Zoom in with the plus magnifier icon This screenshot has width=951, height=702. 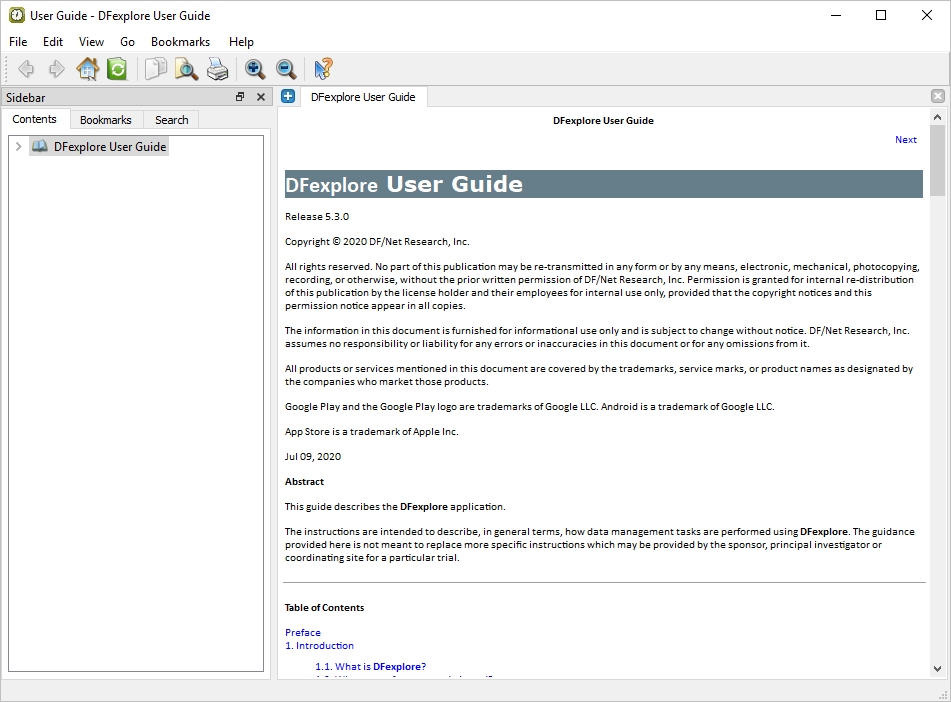(255, 69)
